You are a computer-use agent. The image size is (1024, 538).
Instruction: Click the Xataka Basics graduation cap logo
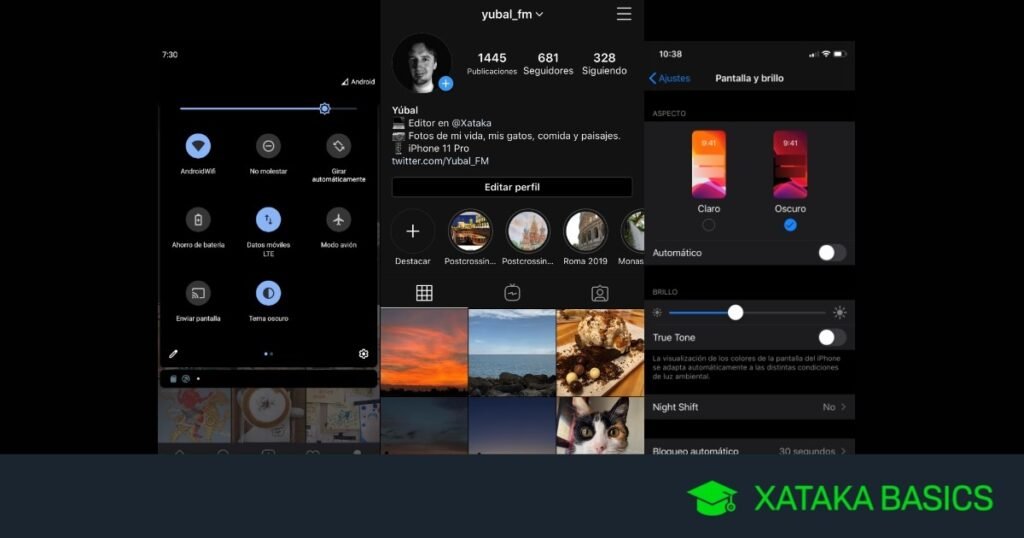(712, 499)
